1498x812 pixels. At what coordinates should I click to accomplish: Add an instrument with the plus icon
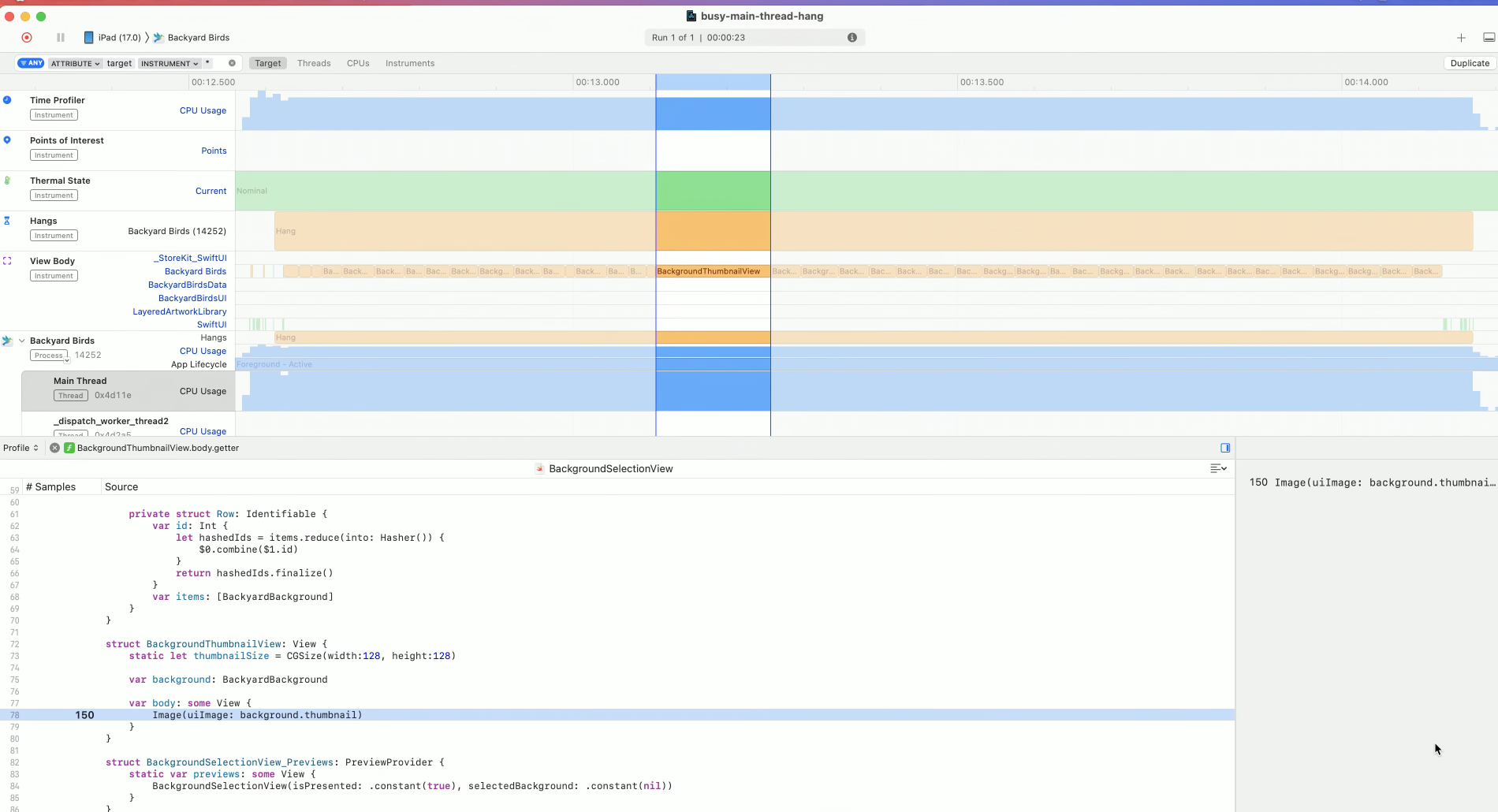[1461, 38]
